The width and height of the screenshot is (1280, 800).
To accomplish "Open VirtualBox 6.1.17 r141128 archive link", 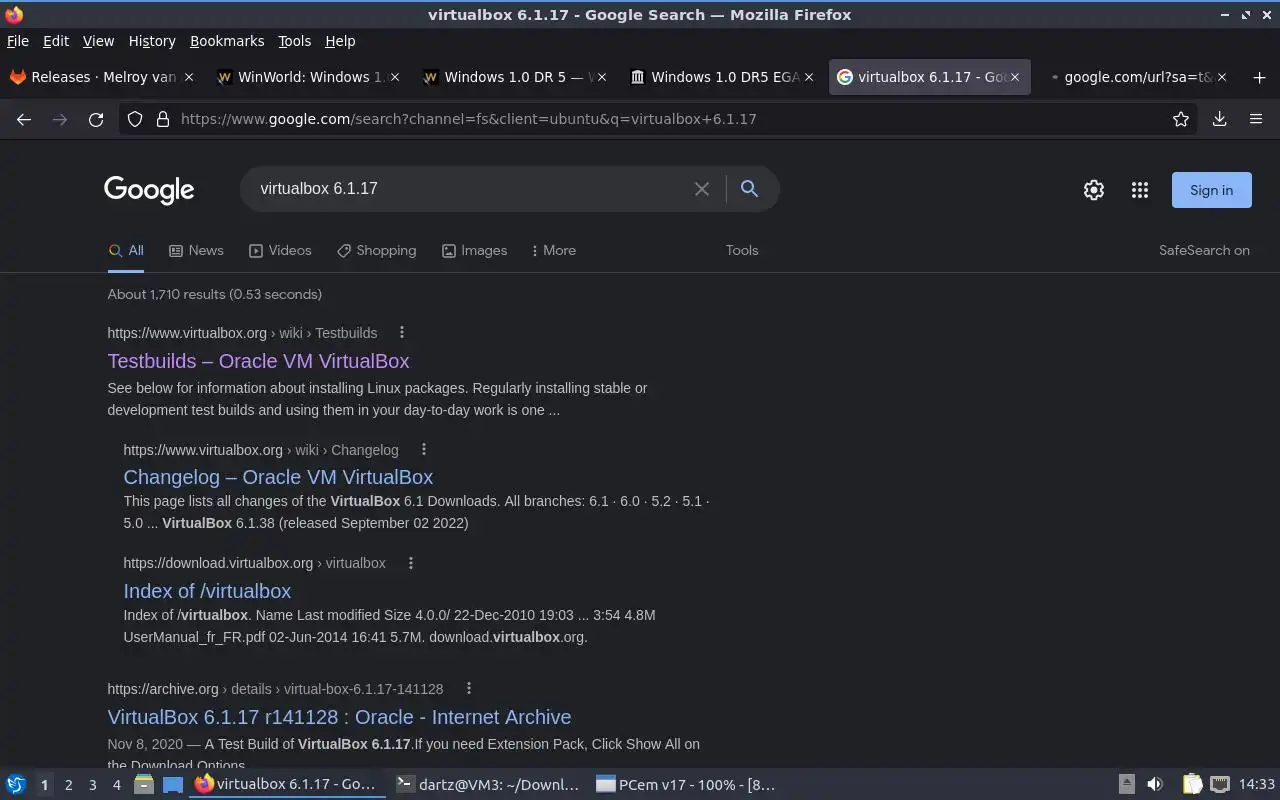I will (339, 717).
